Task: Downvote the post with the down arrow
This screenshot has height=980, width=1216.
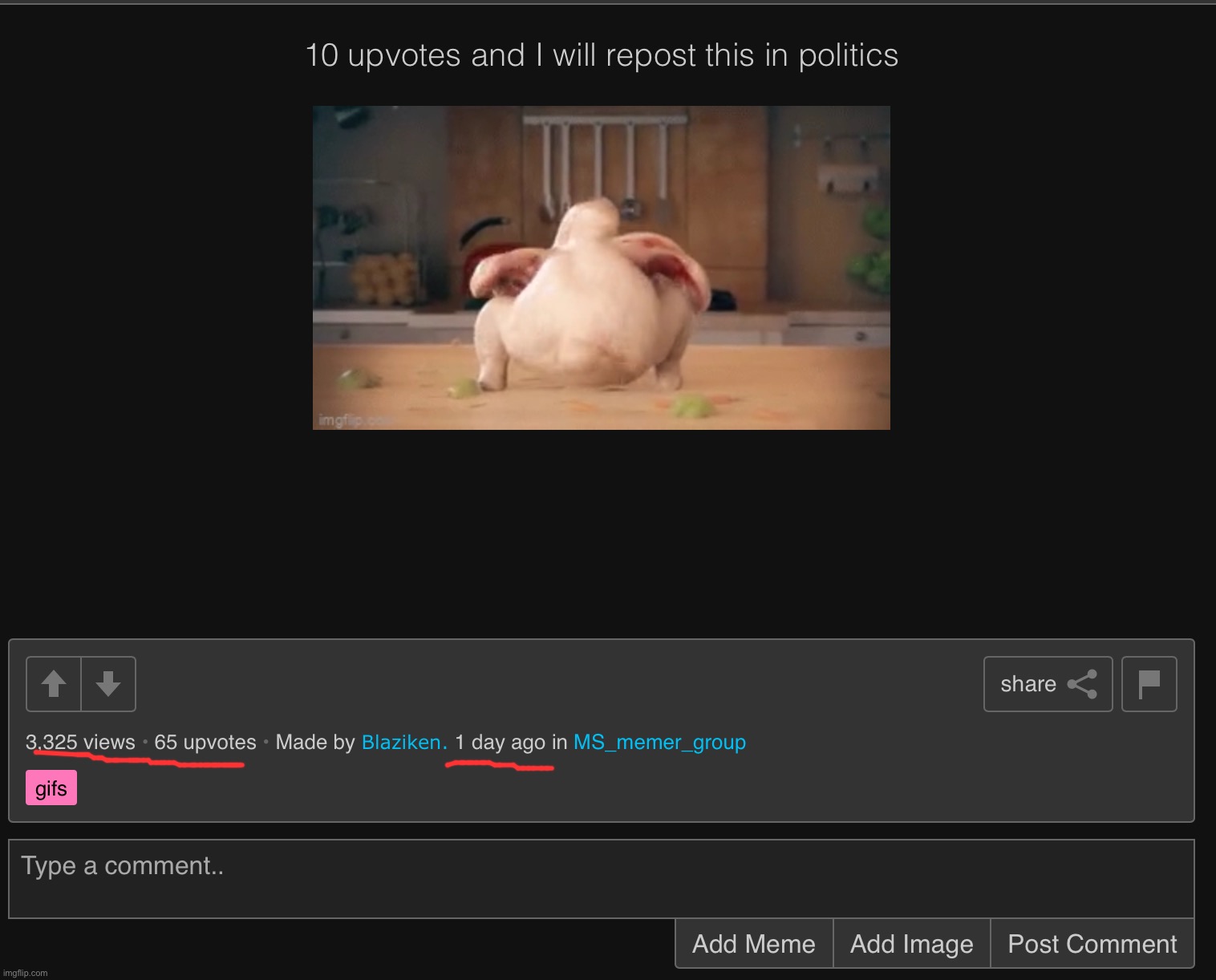Action: tap(108, 684)
